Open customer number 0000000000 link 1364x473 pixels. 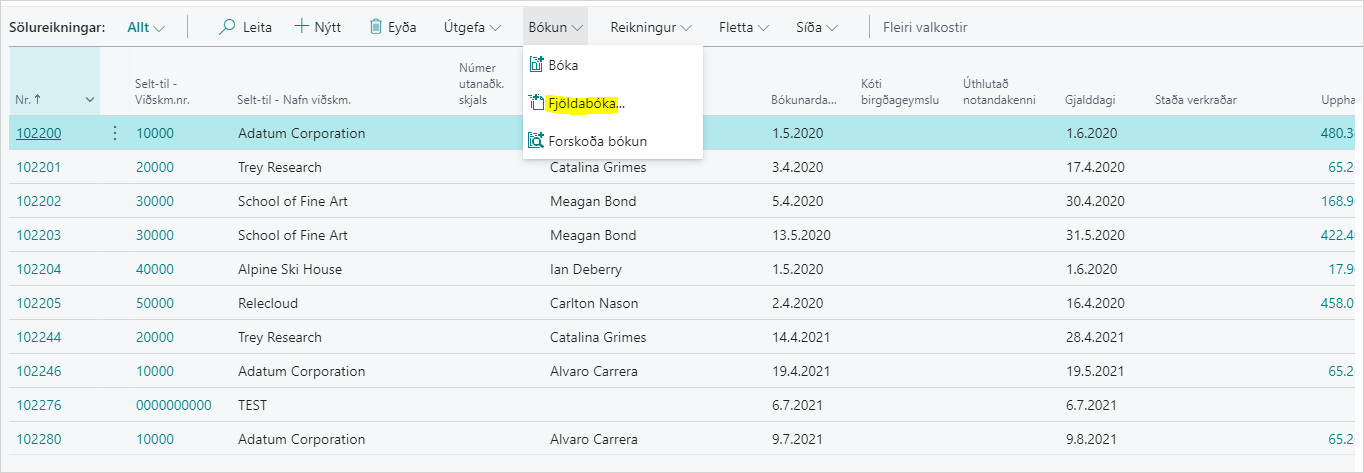click(x=174, y=405)
